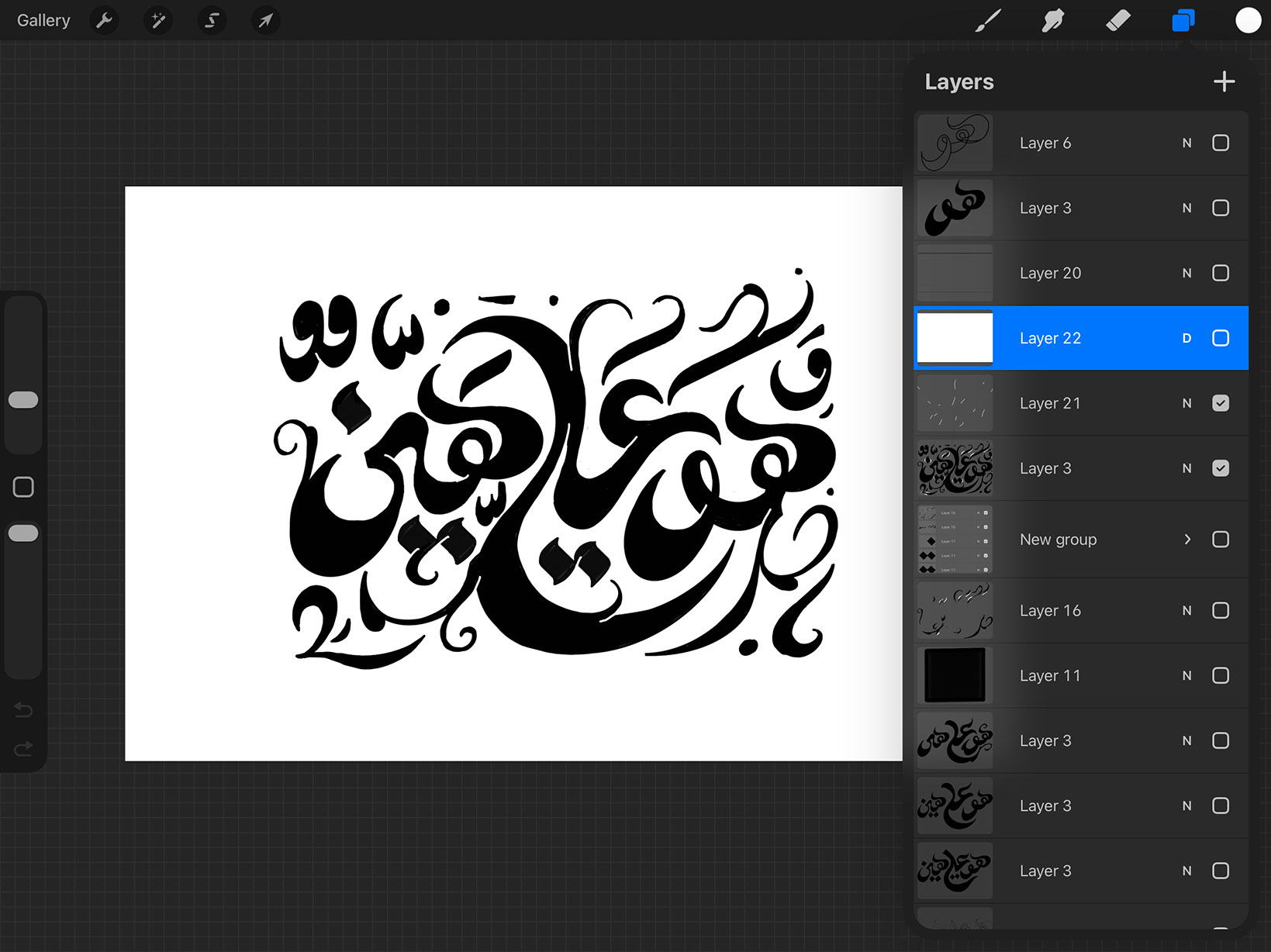Select the Paint brush tool

coord(988,20)
